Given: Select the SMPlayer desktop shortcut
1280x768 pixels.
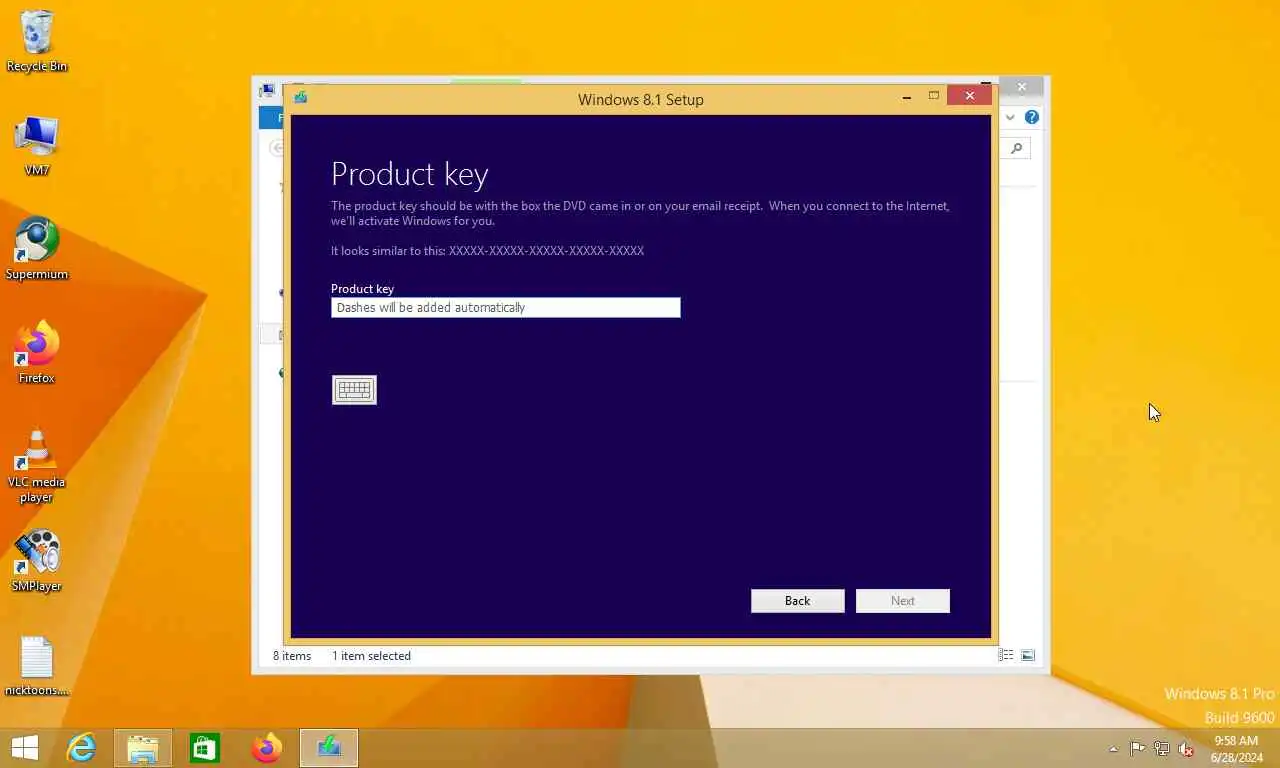Looking at the screenshot, I should (37, 561).
